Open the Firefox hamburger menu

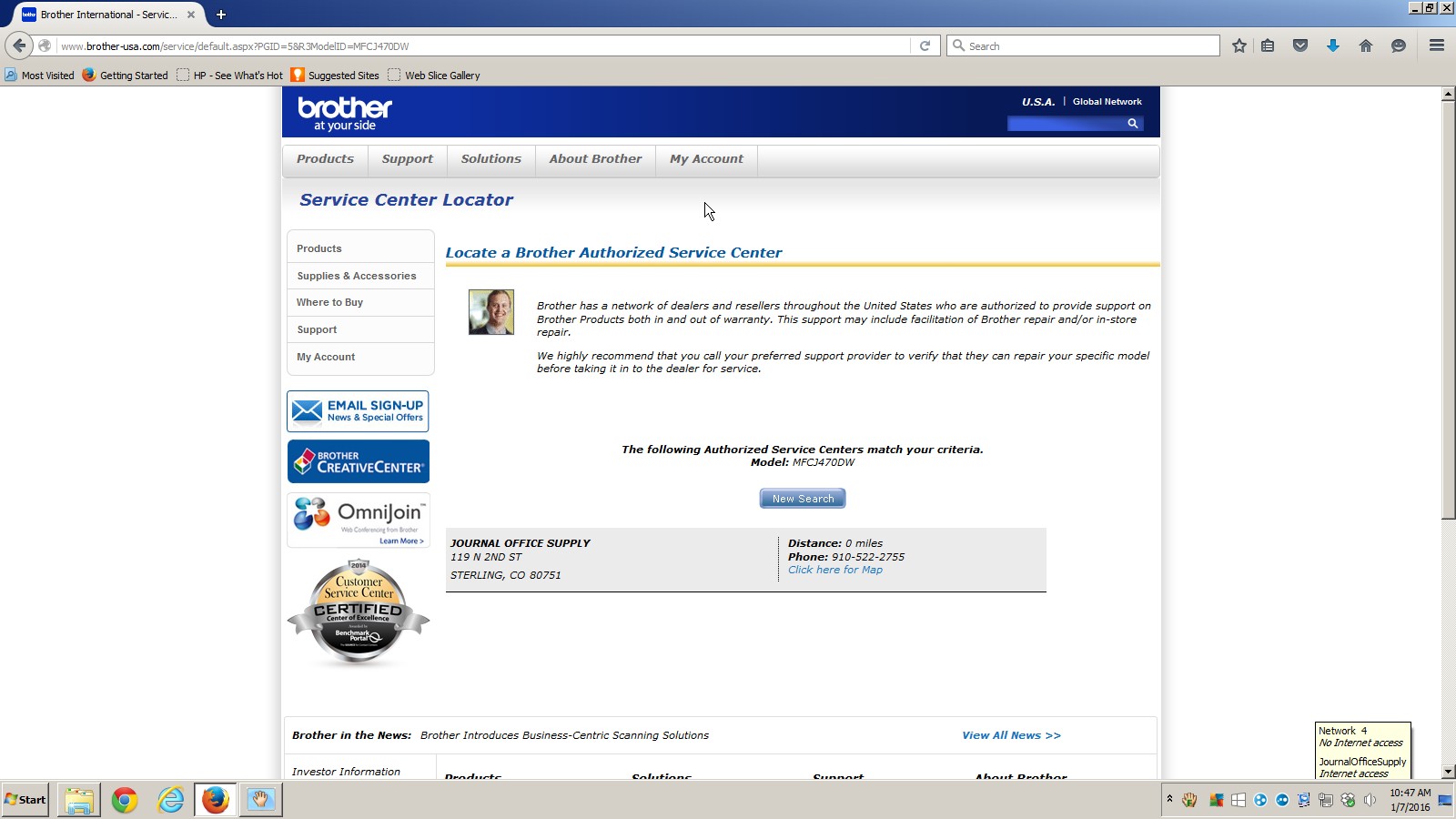point(1437,45)
